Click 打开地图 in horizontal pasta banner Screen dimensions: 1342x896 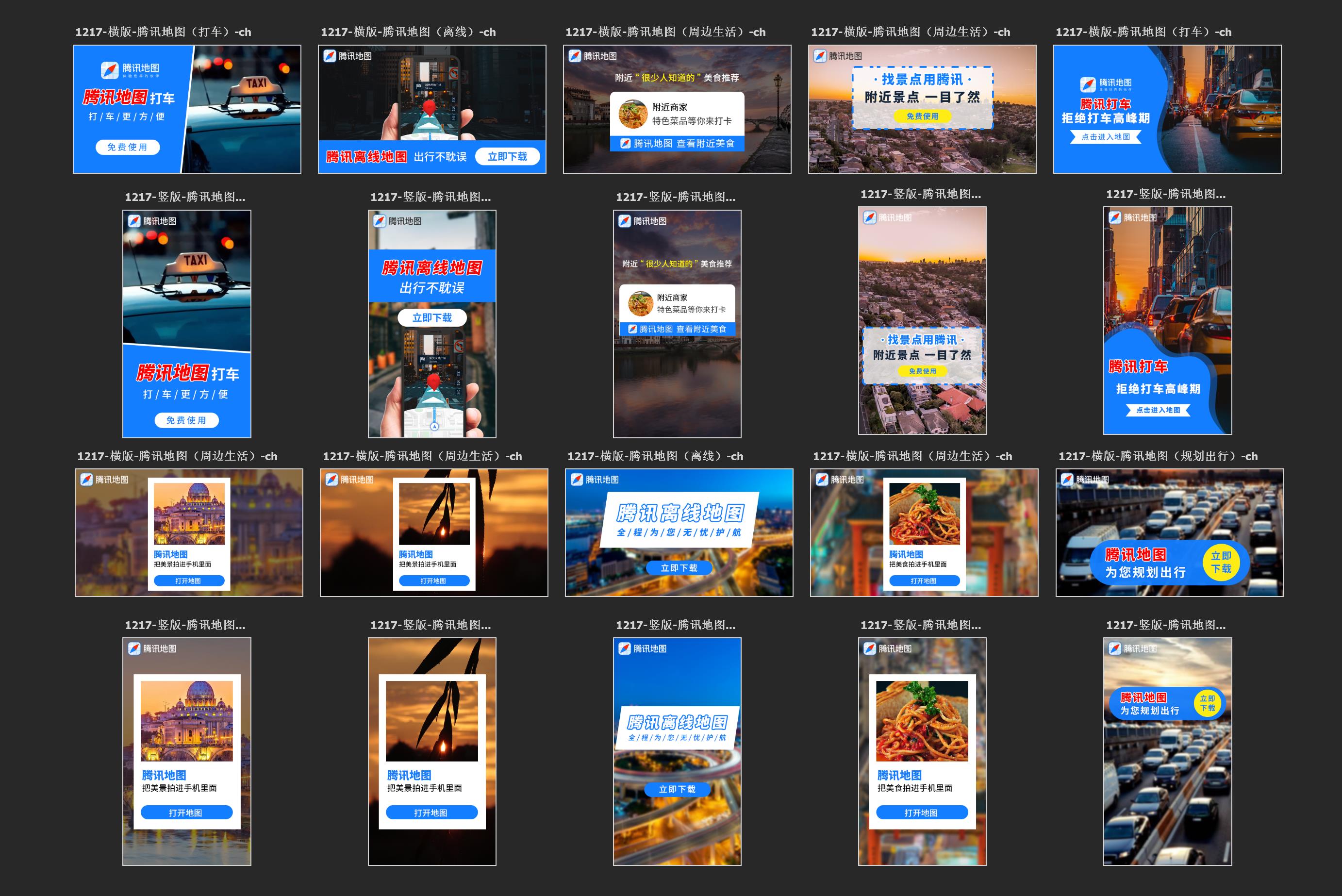pos(924,581)
